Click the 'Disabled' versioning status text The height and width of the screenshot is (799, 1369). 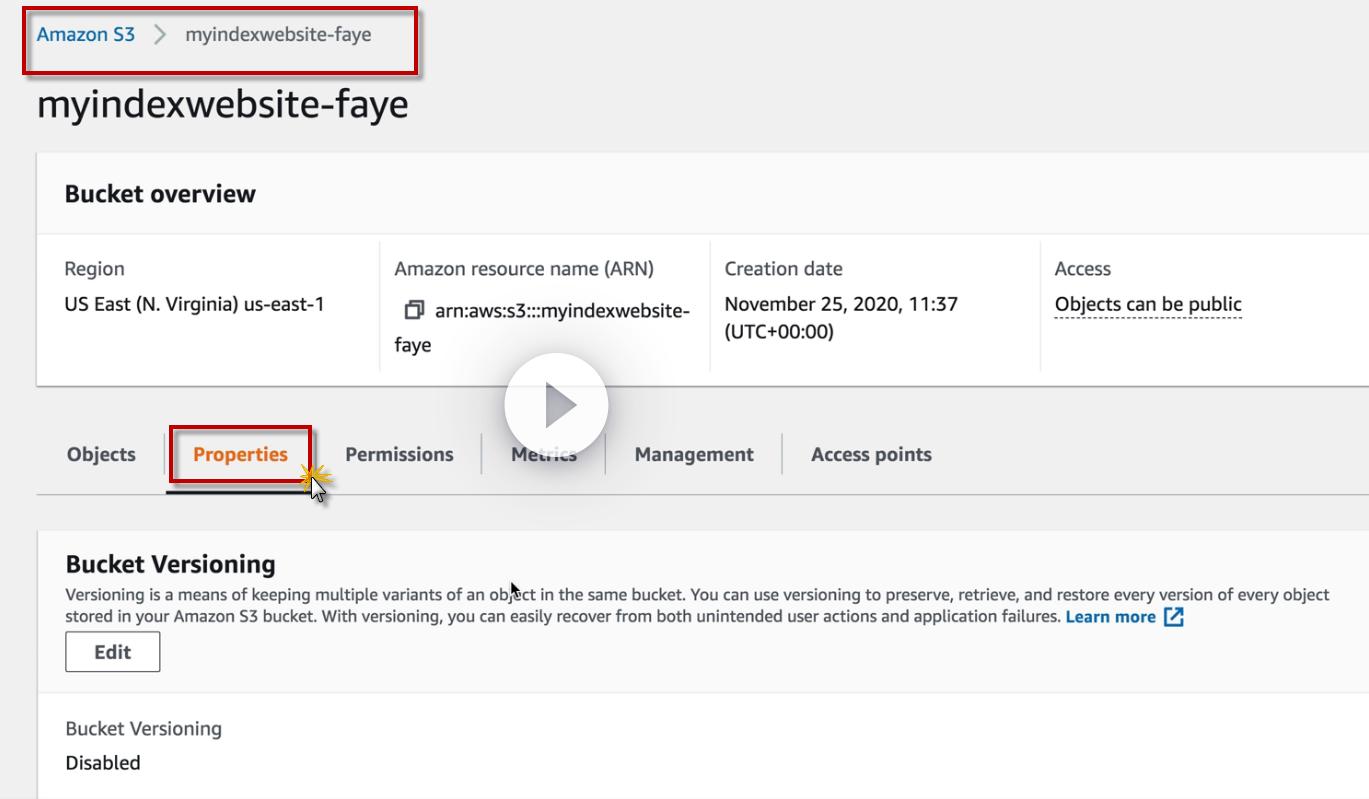103,763
